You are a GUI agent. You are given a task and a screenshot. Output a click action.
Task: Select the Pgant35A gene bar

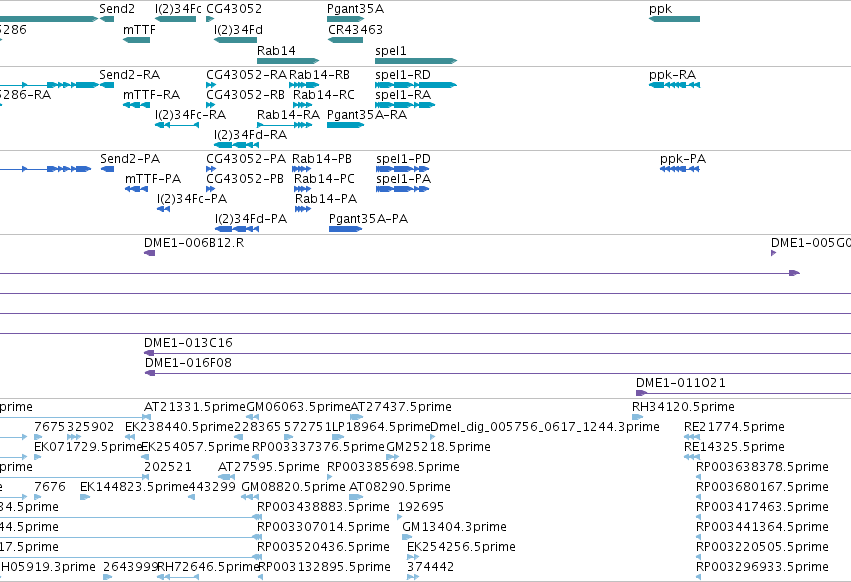(x=345, y=19)
